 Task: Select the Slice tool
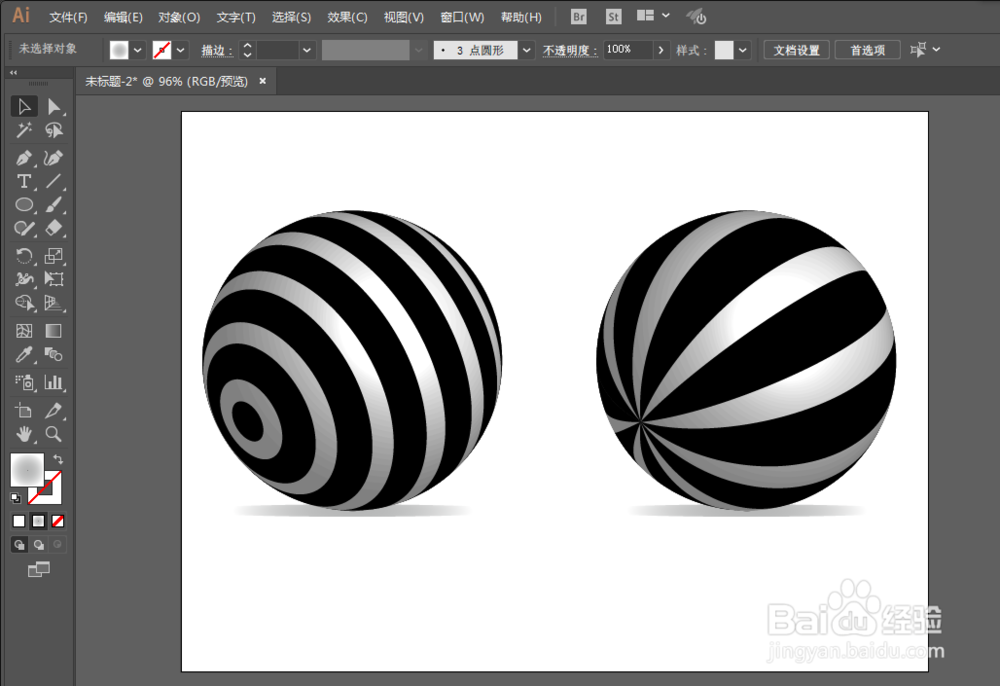click(54, 410)
